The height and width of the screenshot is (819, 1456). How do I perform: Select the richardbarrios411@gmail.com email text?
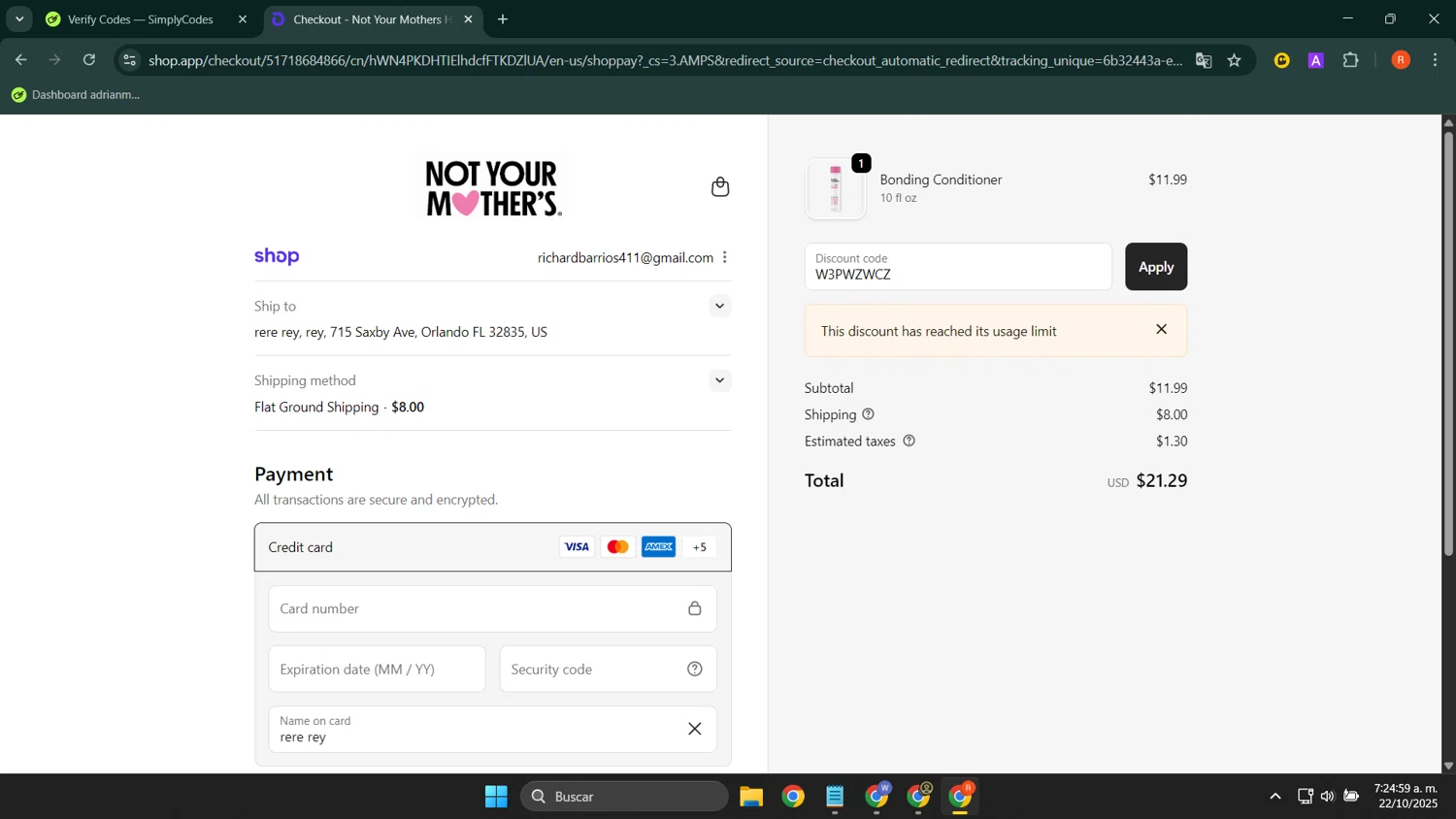tap(625, 257)
